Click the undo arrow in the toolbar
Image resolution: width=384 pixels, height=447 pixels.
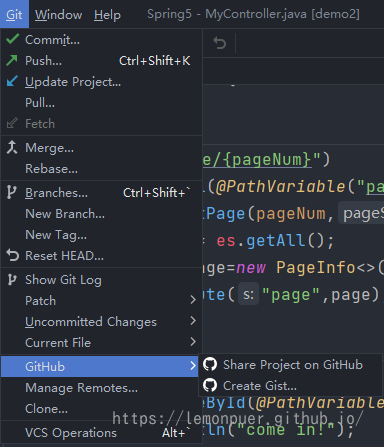(x=220, y=43)
